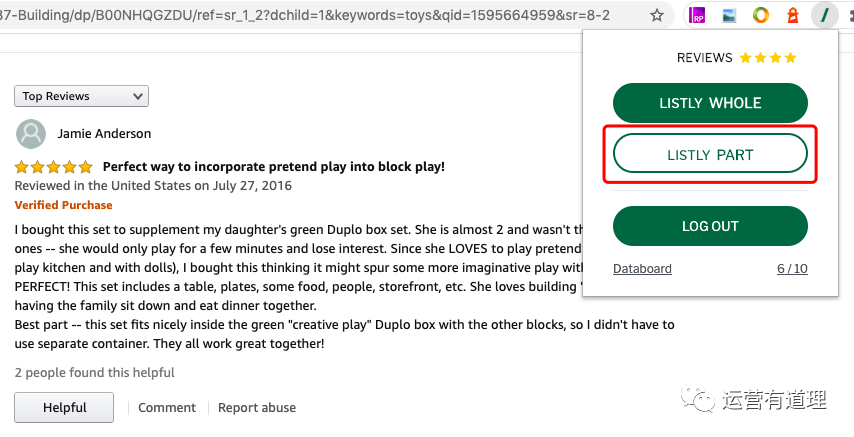Open the Databoard link
Screen dimensions: 854x437
tap(642, 269)
